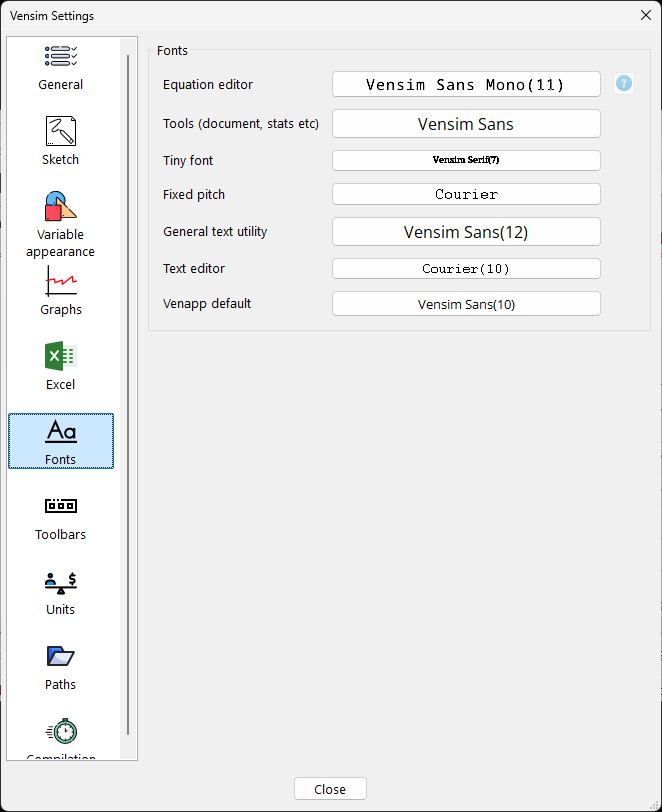Open the General settings category icon
Image resolution: width=662 pixels, height=812 pixels.
[x=61, y=57]
